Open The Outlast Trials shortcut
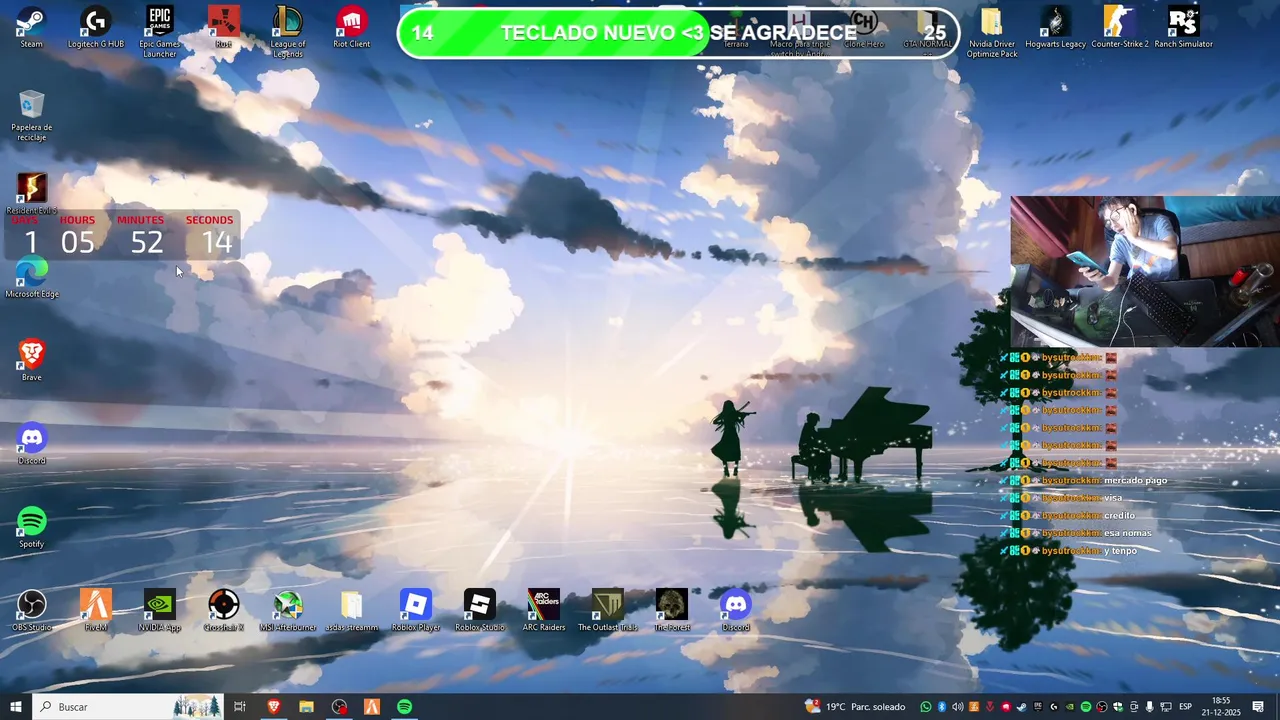This screenshot has width=1280, height=720. (607, 610)
